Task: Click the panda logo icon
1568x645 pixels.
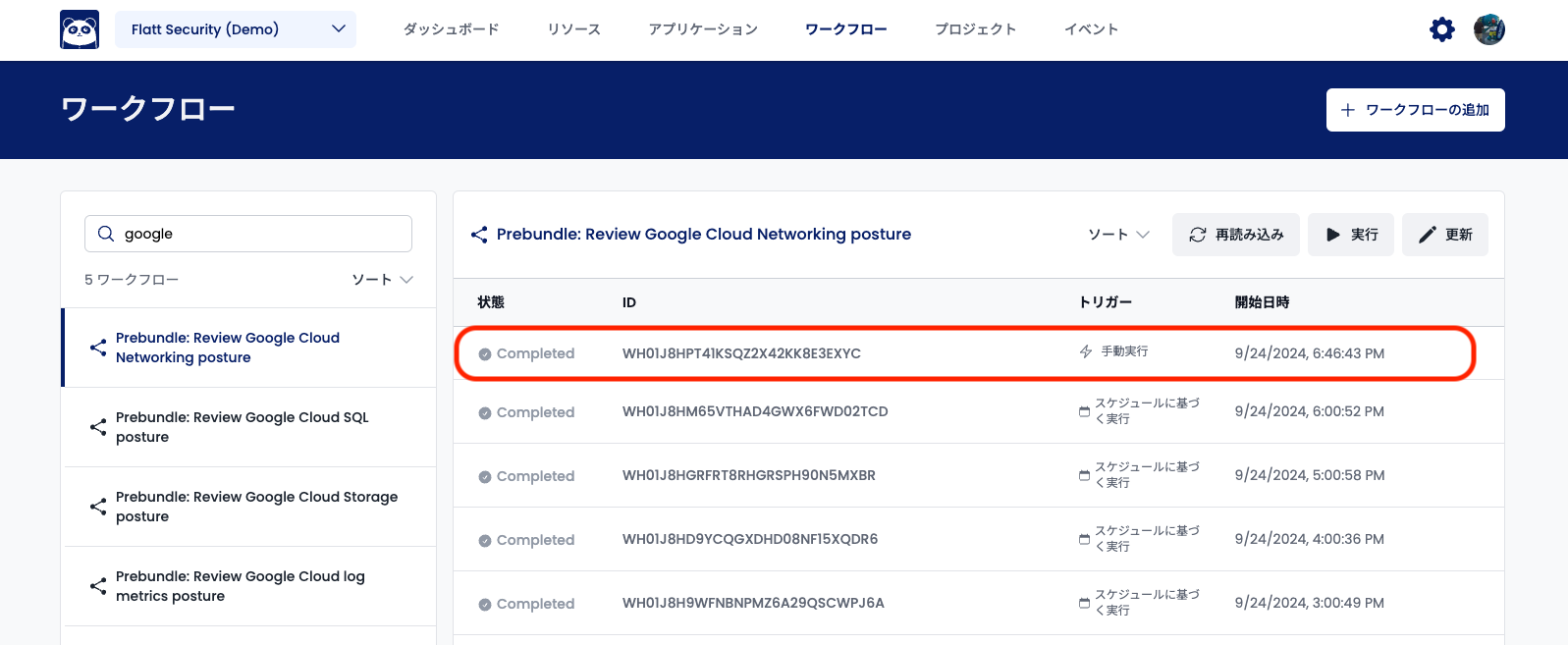Action: coord(80,29)
